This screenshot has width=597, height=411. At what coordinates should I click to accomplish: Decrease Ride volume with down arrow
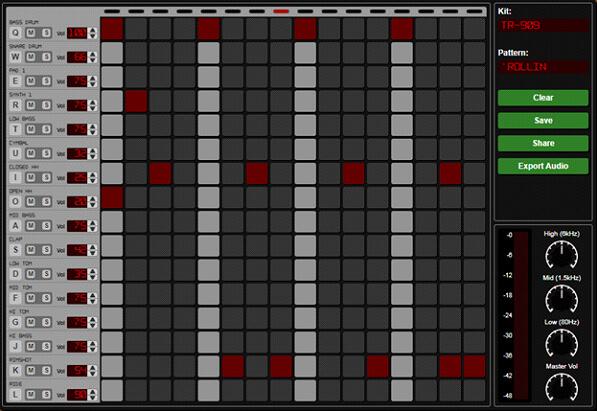click(93, 397)
